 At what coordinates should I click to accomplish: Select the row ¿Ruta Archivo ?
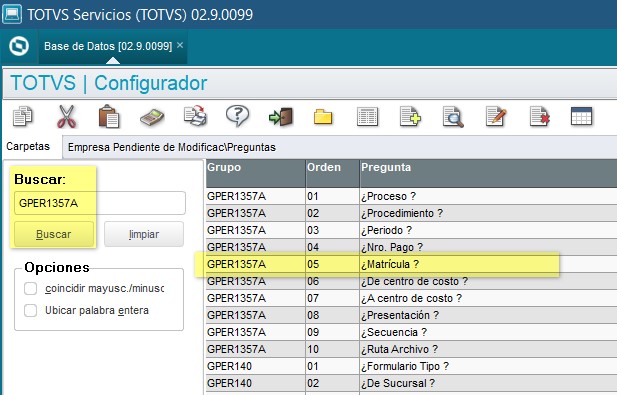411,349
